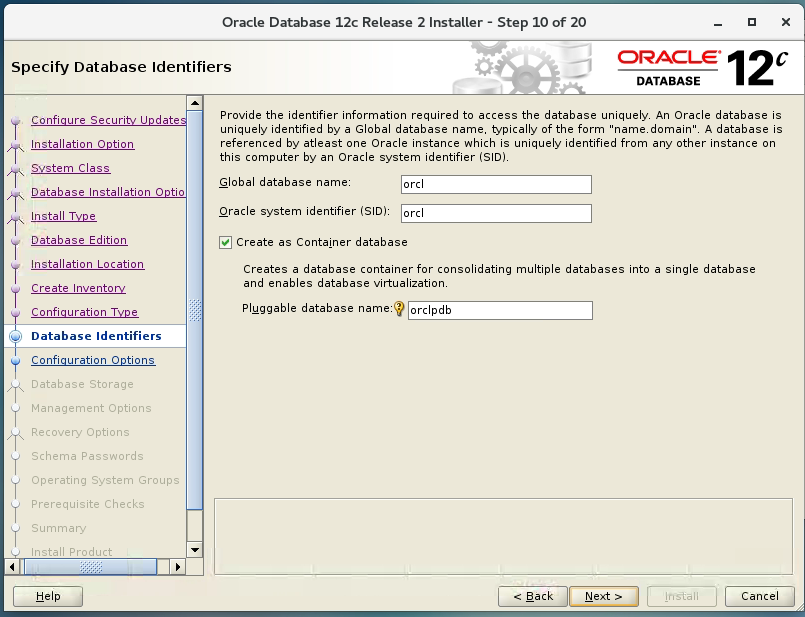Click the 'Prerequisite Checks' step text
805x617 pixels.
click(88, 504)
